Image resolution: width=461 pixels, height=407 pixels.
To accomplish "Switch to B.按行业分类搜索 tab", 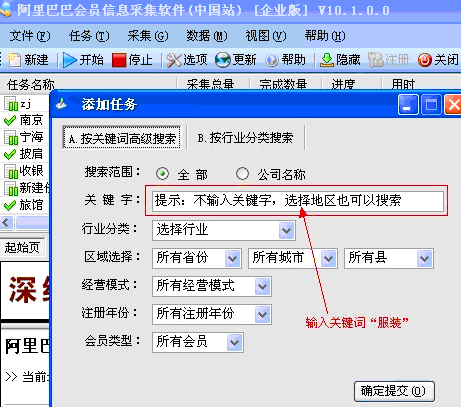I will click(246, 137).
